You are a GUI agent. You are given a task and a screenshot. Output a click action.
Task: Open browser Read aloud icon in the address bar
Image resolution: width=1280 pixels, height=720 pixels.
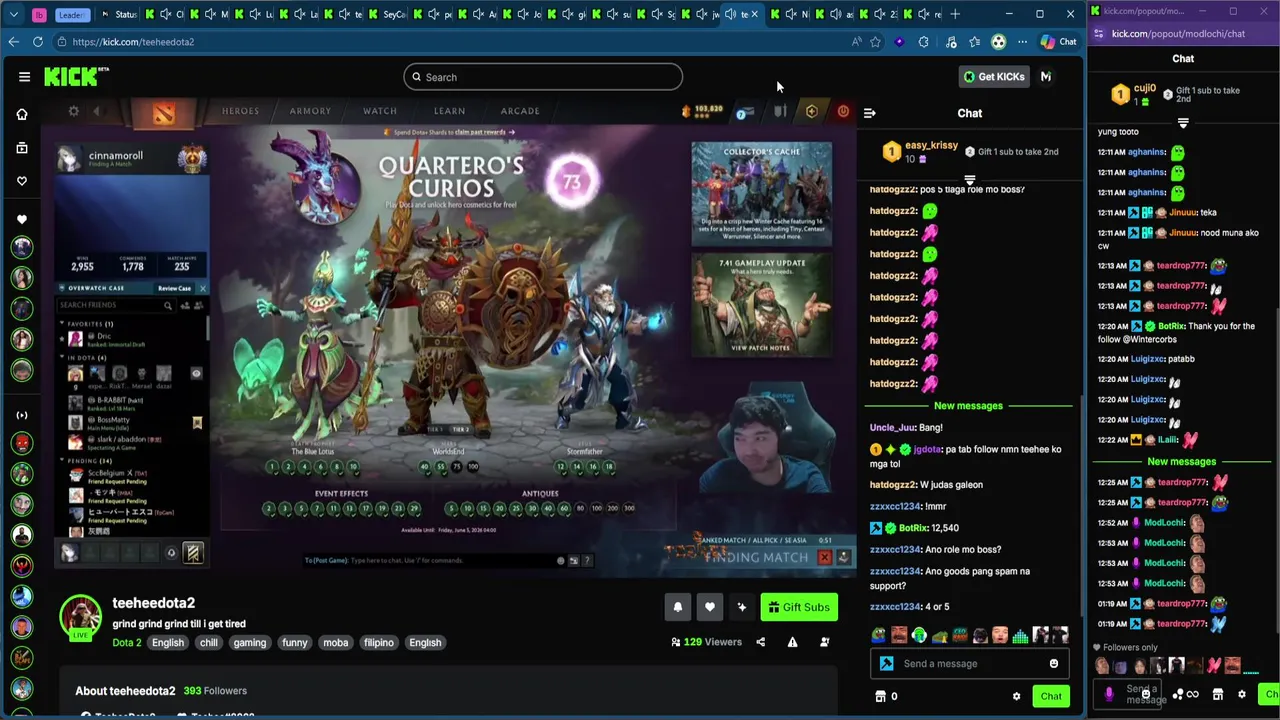(856, 42)
